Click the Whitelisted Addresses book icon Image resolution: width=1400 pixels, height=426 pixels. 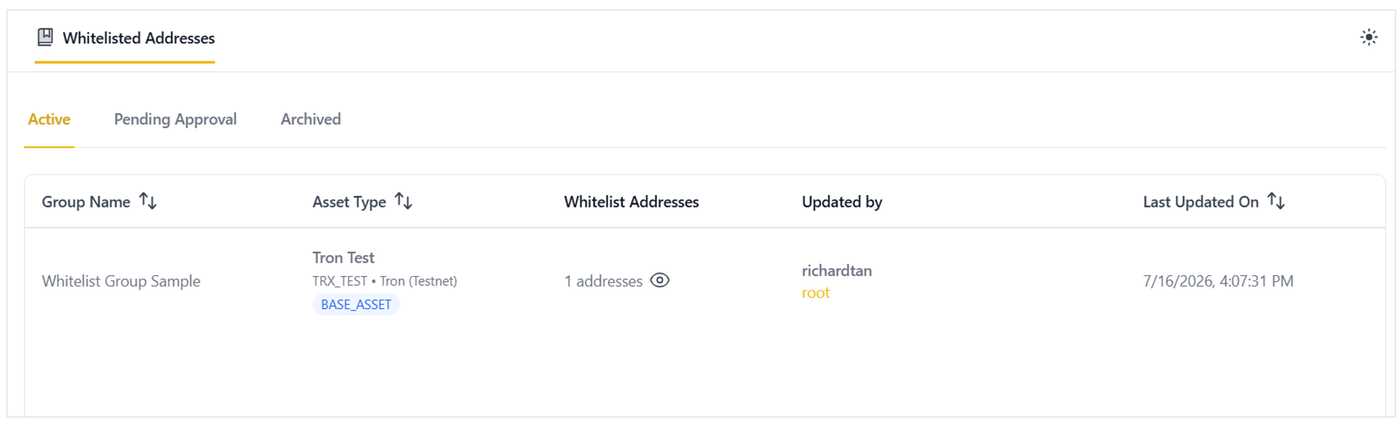(x=45, y=38)
